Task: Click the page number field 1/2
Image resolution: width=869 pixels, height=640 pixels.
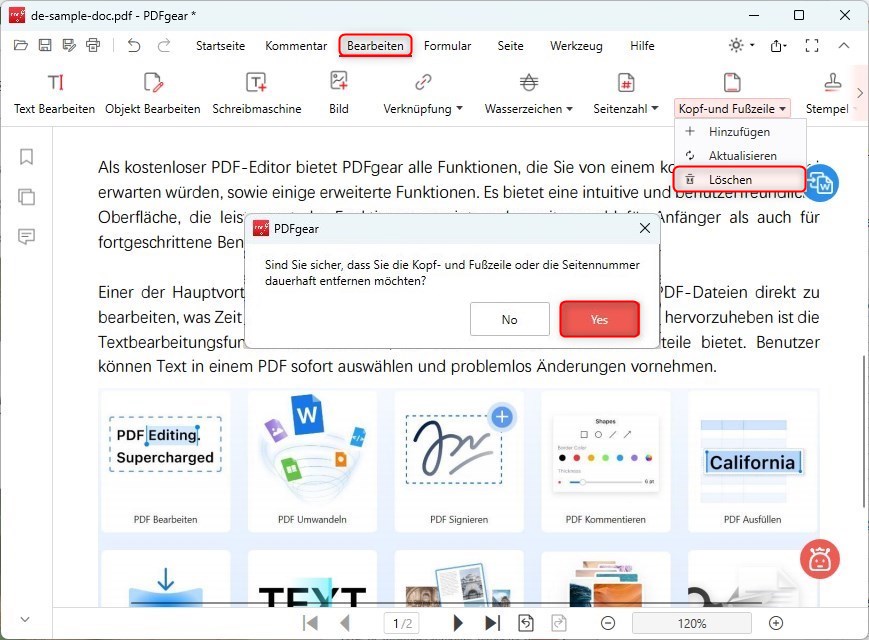Action: click(x=402, y=623)
